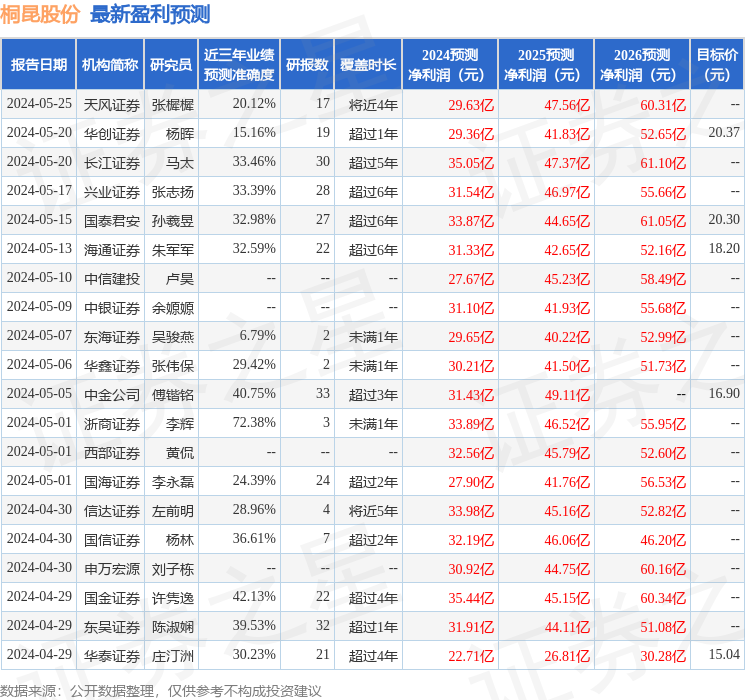Click target price 20.37

pos(724,133)
